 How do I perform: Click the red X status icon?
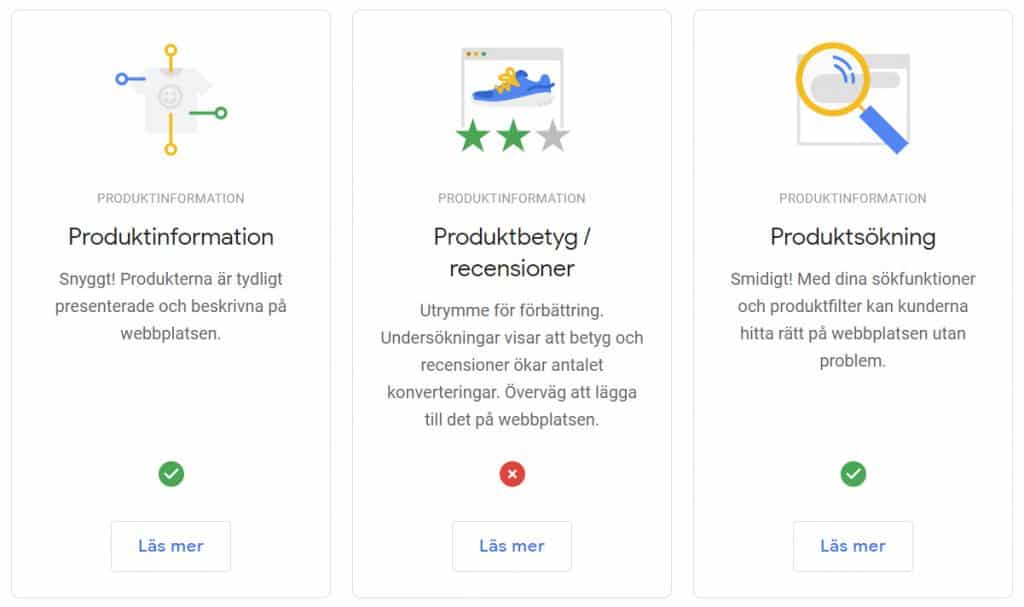(512, 474)
